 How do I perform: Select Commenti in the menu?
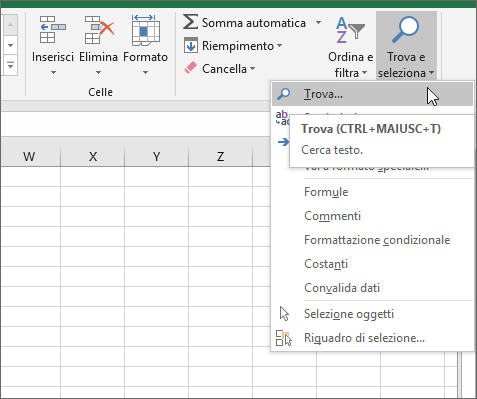tap(373, 216)
